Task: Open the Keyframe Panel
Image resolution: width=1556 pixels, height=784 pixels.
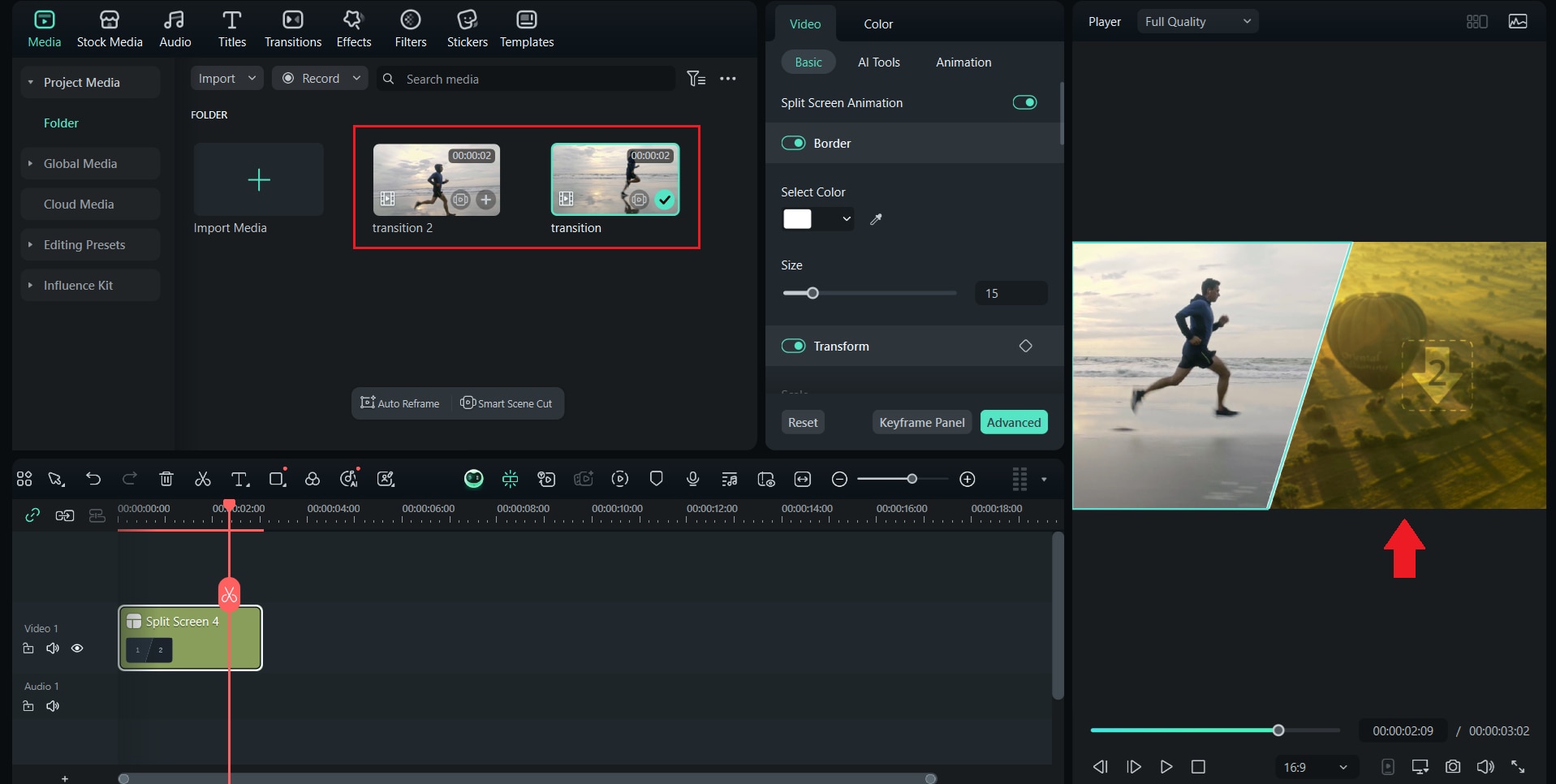Action: tap(922, 423)
